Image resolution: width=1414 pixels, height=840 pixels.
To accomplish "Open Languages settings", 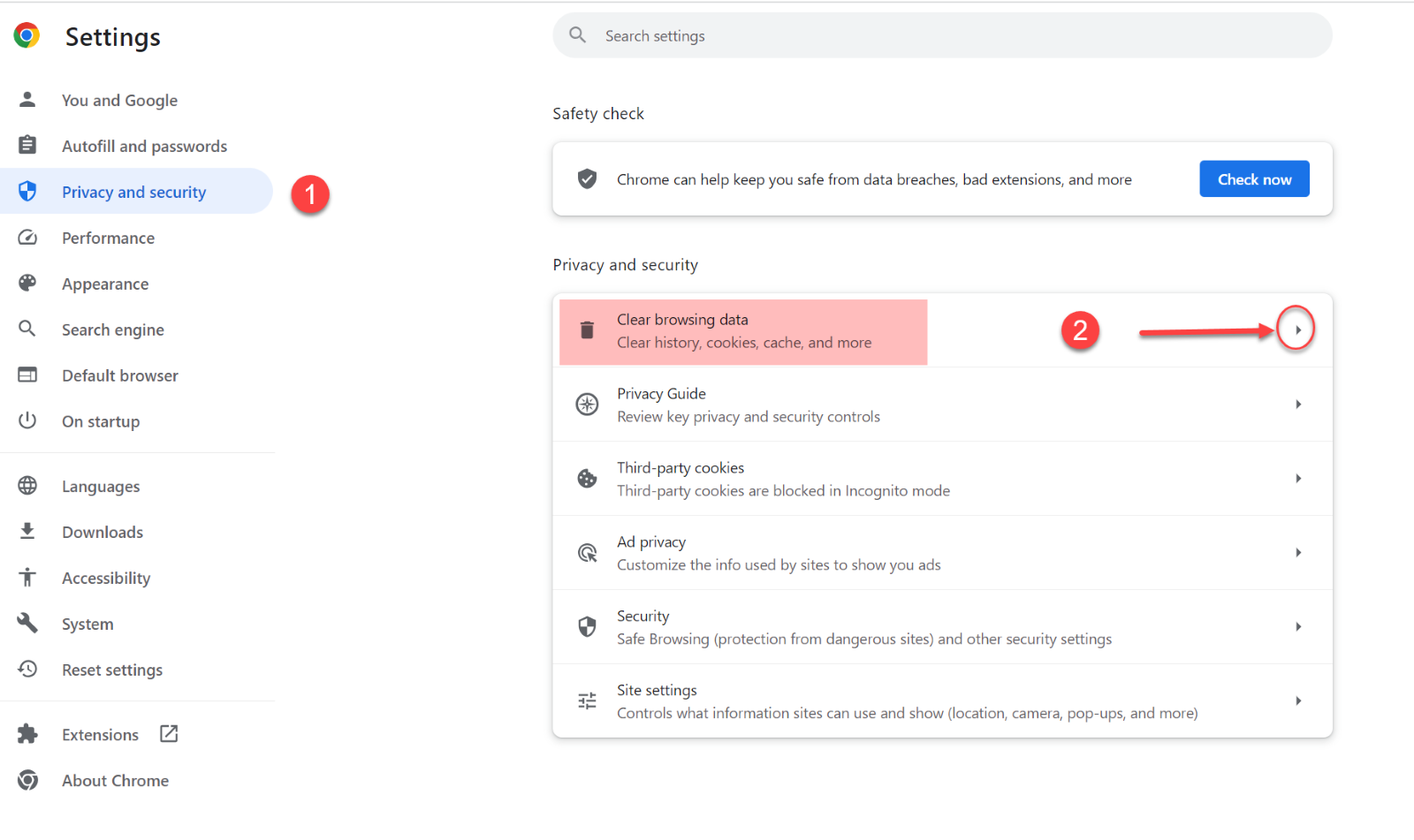I will pyautogui.click(x=101, y=487).
